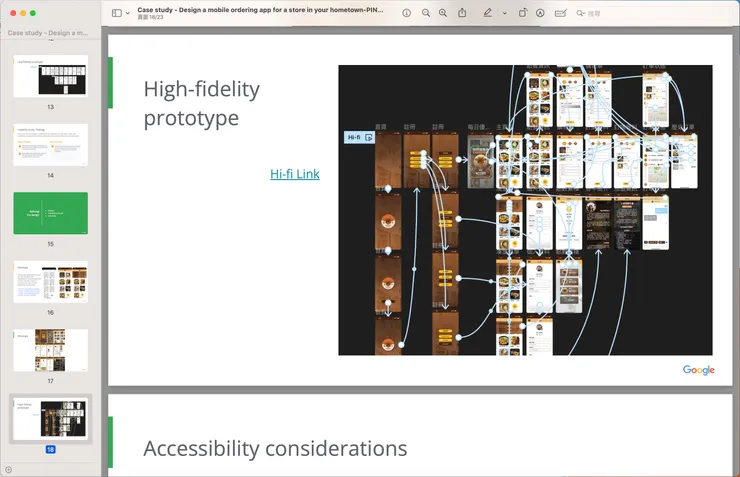Image resolution: width=740 pixels, height=477 pixels.
Task: Click the sidebar document name header
Action: (48, 33)
